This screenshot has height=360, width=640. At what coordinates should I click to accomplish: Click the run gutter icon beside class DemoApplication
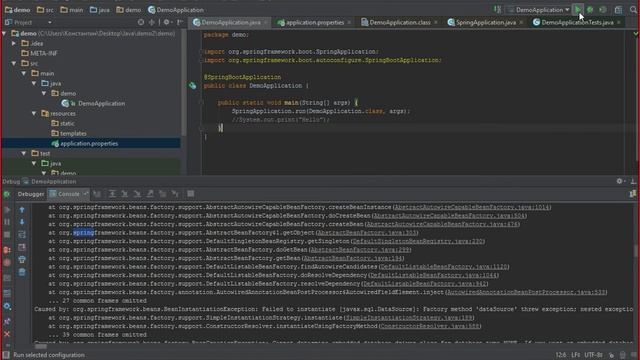point(193,86)
